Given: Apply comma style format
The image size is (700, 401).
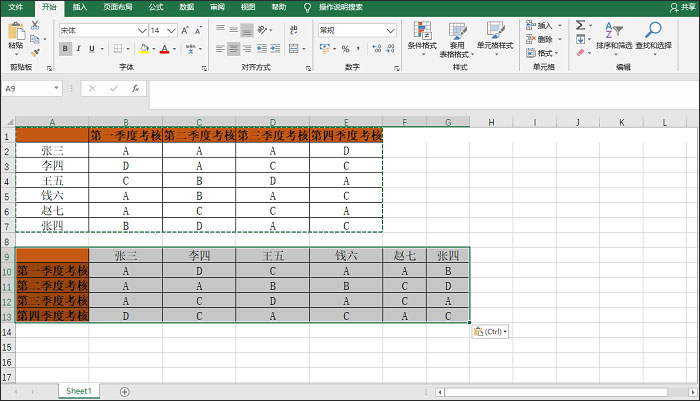Looking at the screenshot, I should pyautogui.click(x=358, y=49).
